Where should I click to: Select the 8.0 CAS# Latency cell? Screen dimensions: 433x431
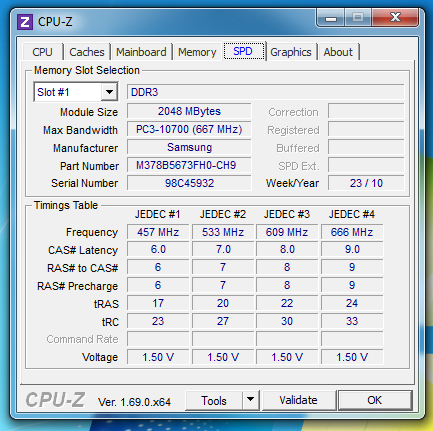287,249
